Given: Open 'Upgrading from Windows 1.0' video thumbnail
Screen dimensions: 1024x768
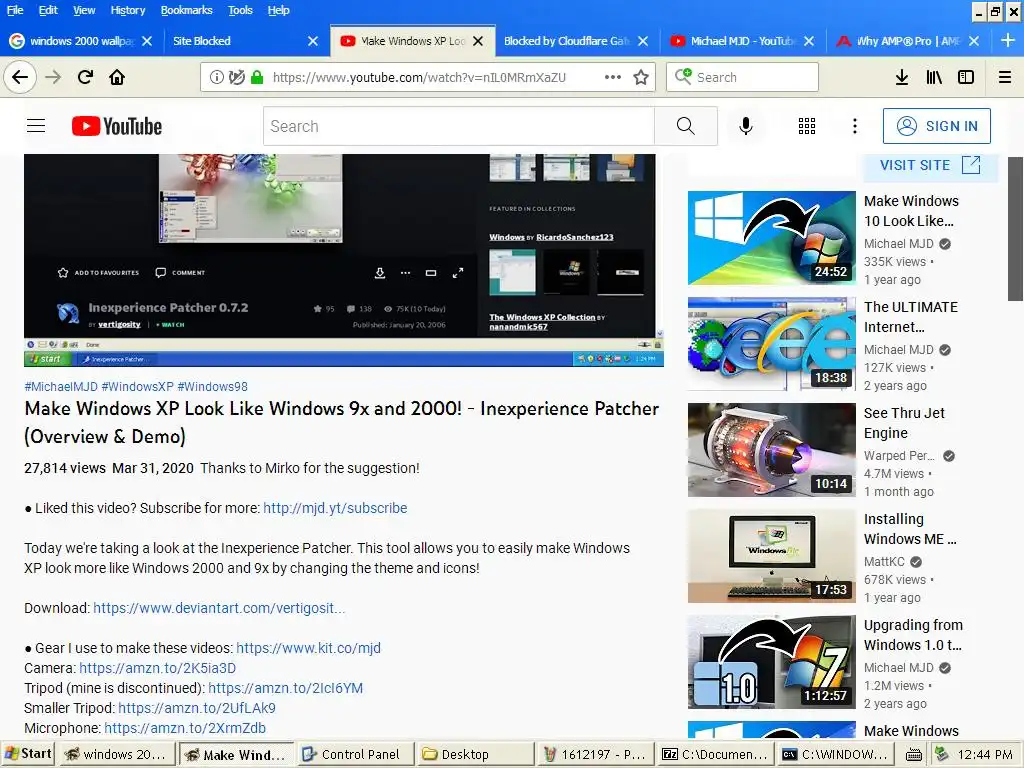Looking at the screenshot, I should click(771, 662).
